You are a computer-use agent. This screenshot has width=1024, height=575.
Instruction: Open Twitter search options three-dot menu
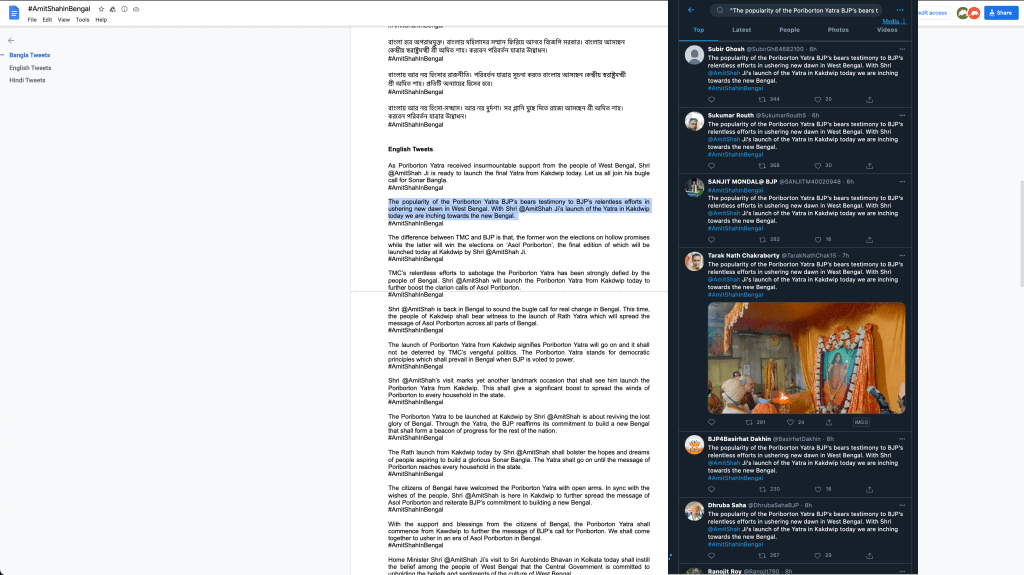pyautogui.click(x=900, y=10)
